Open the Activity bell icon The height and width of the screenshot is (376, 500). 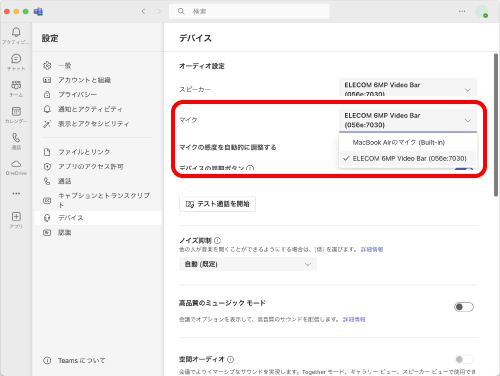pos(16,32)
